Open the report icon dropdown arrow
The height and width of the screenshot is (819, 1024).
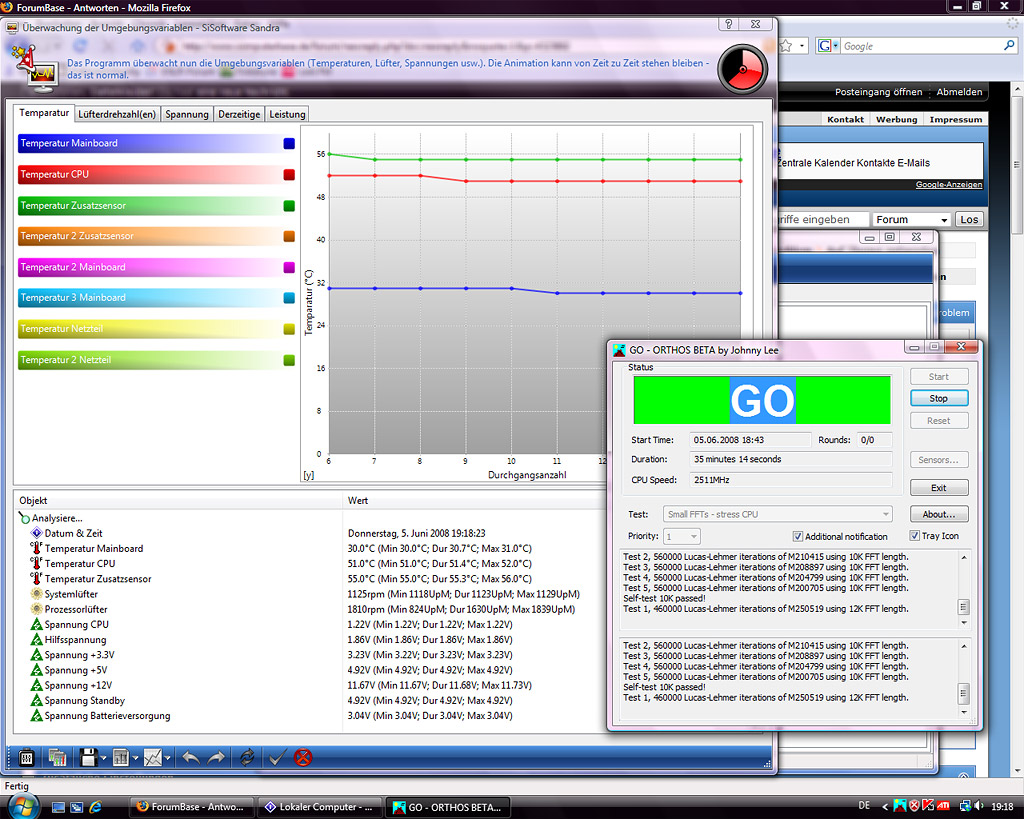coord(136,758)
